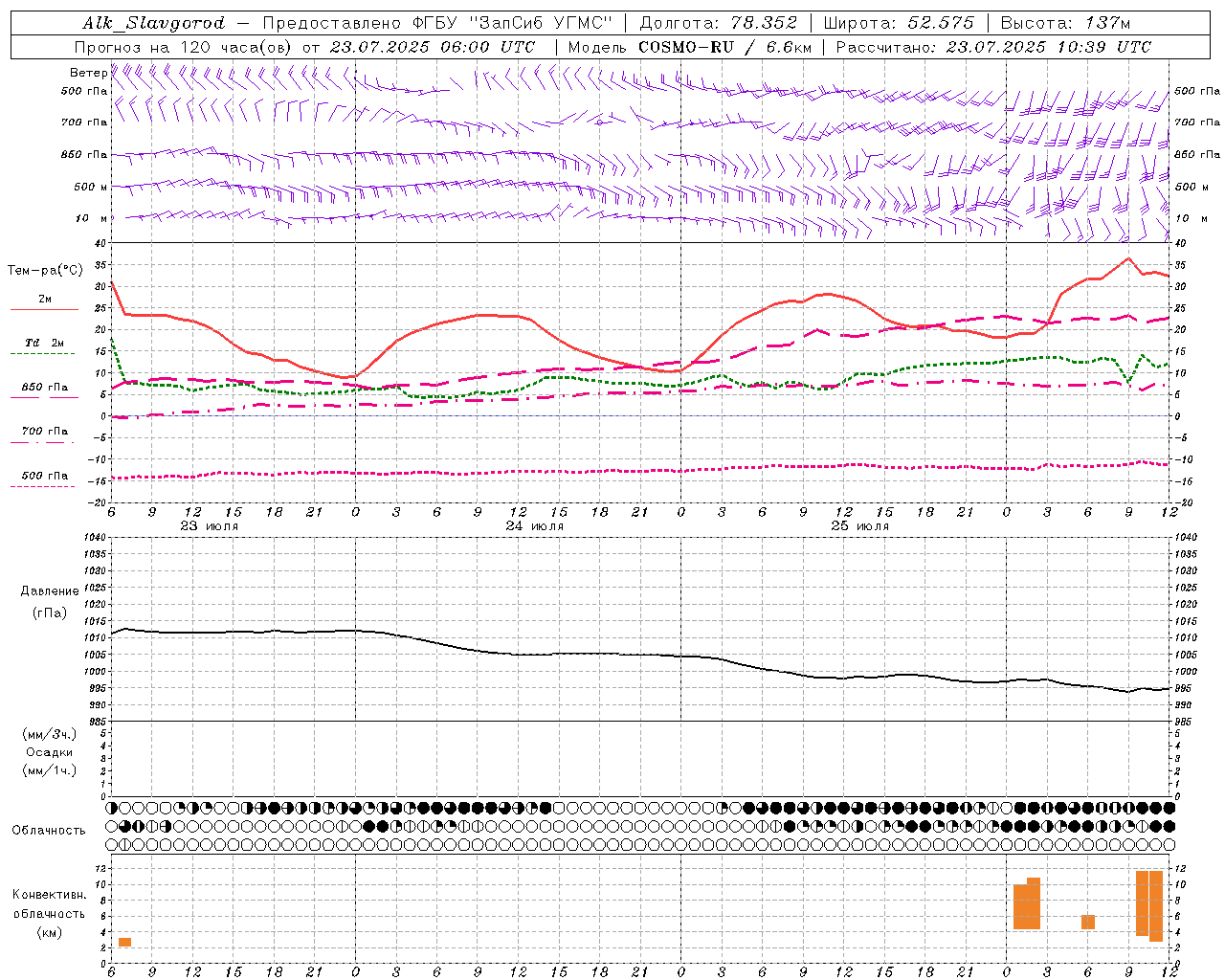Screen dimensions: 1225x980
Task: Click the Осадки precipitation label
Action: click(x=50, y=752)
